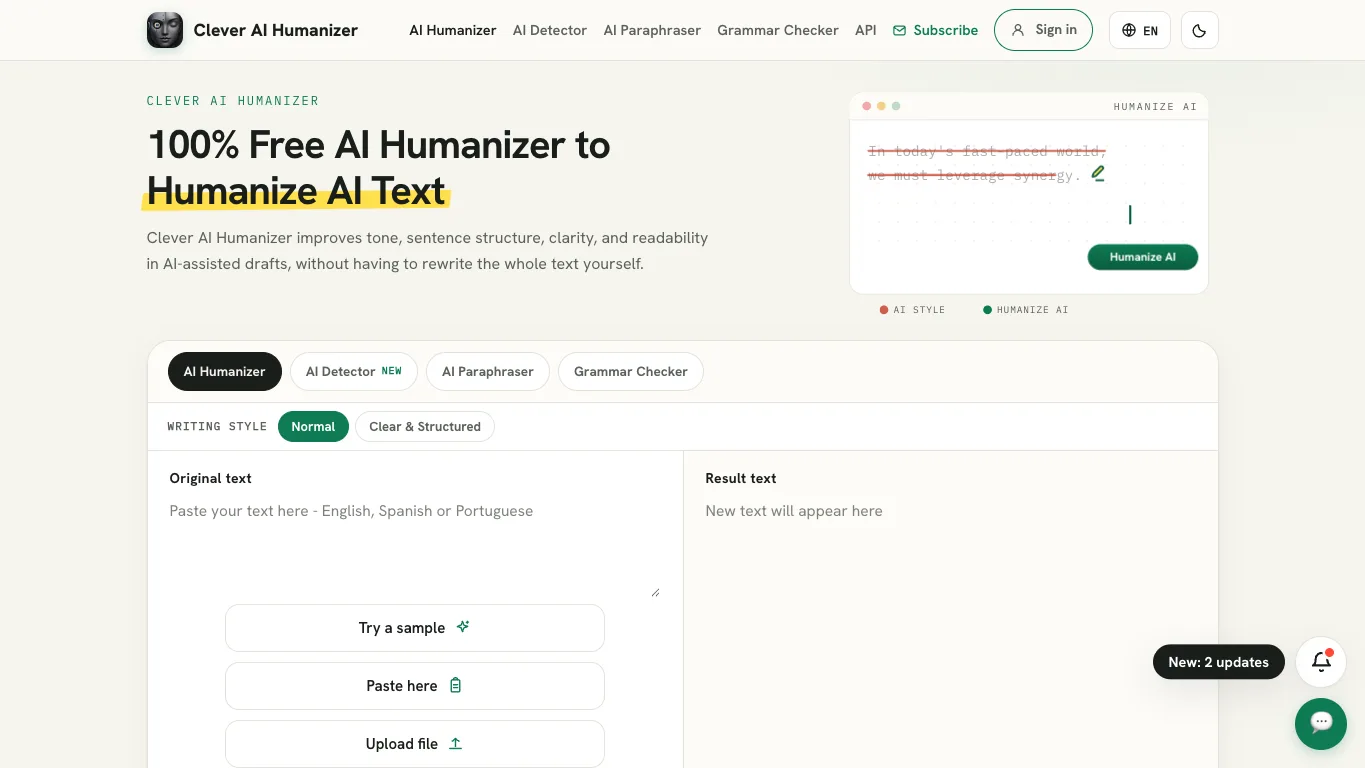Screen dimensions: 1365x768
Task: Click the sparkle icon in Try a sample
Action: coord(463,627)
